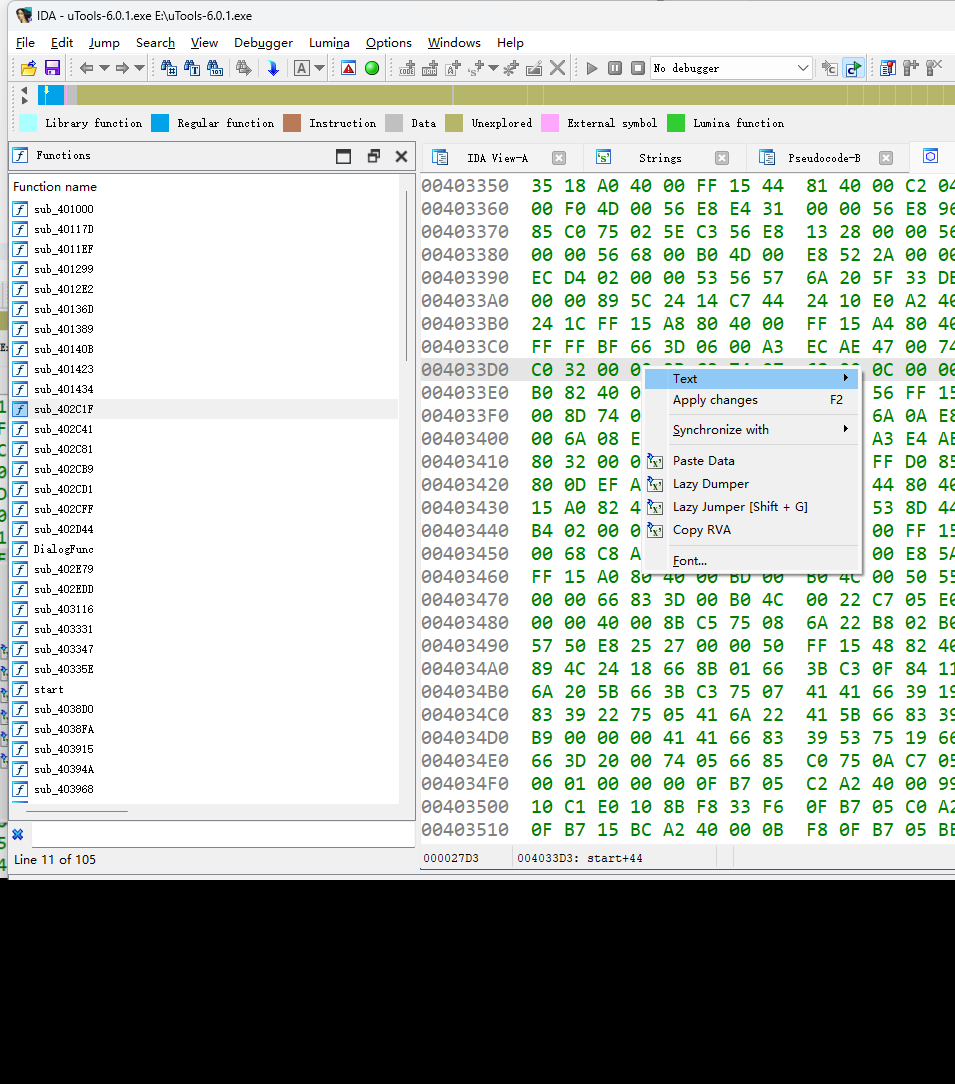Switch to the Pseudocode-B tab
955x1084 pixels.
coord(823,158)
